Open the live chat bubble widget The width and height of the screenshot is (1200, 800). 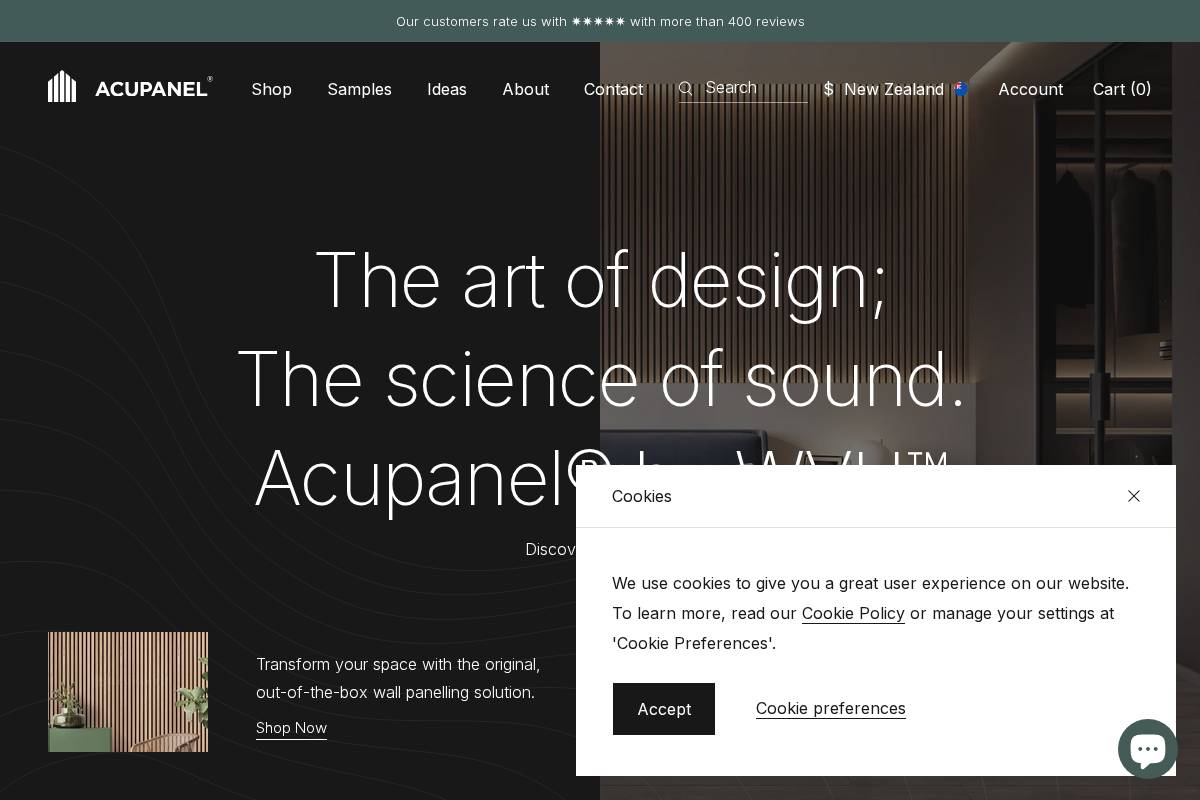(1148, 748)
